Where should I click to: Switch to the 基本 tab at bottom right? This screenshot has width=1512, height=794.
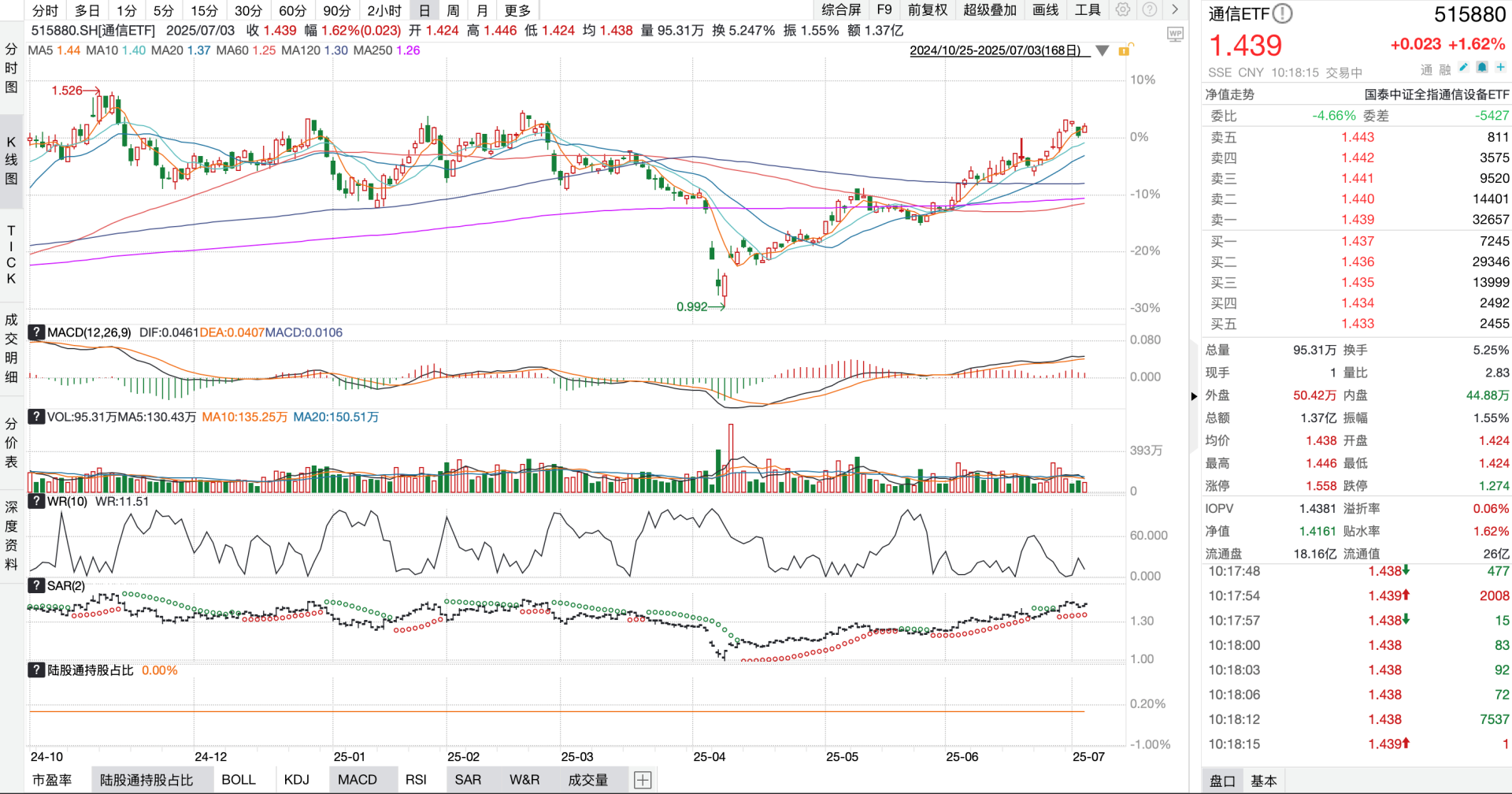pyautogui.click(x=1263, y=781)
